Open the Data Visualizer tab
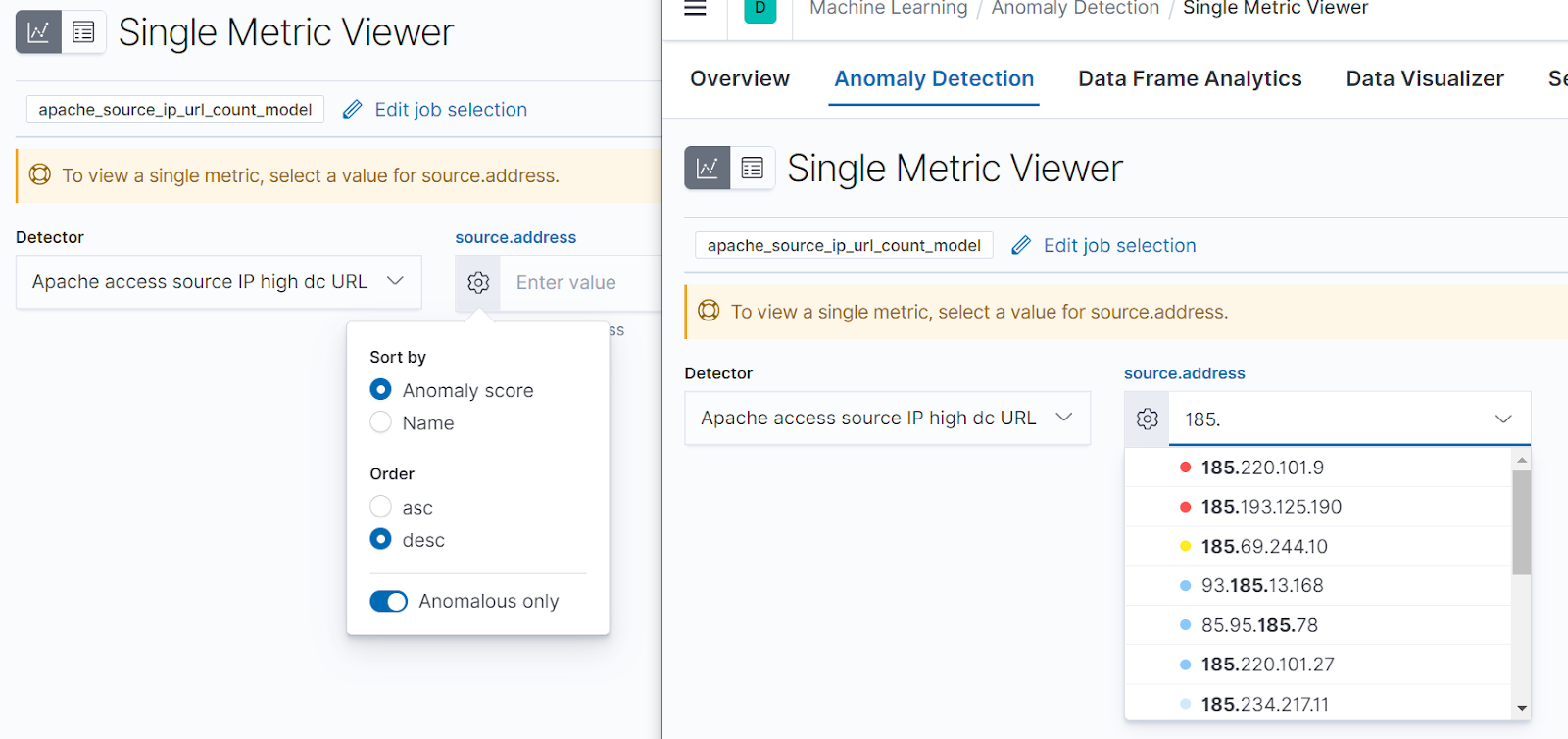The image size is (1568, 739). pyautogui.click(x=1424, y=78)
